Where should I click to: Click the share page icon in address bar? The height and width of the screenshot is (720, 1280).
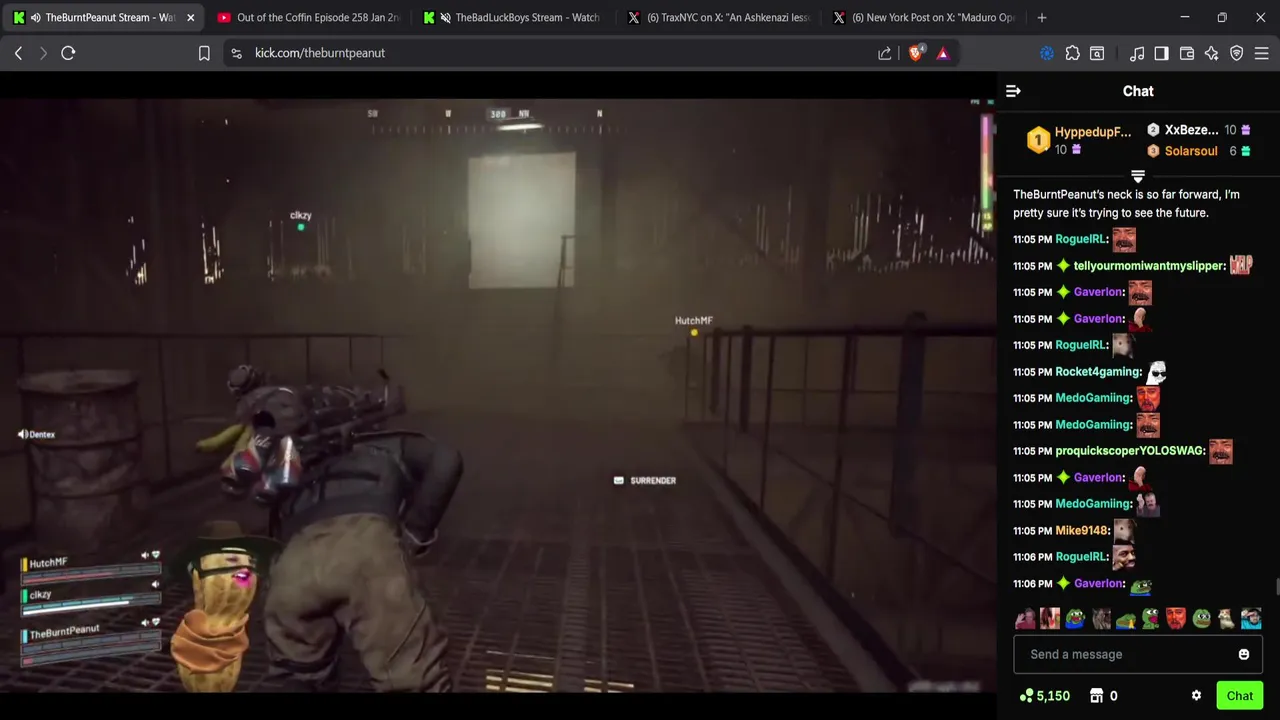[885, 53]
